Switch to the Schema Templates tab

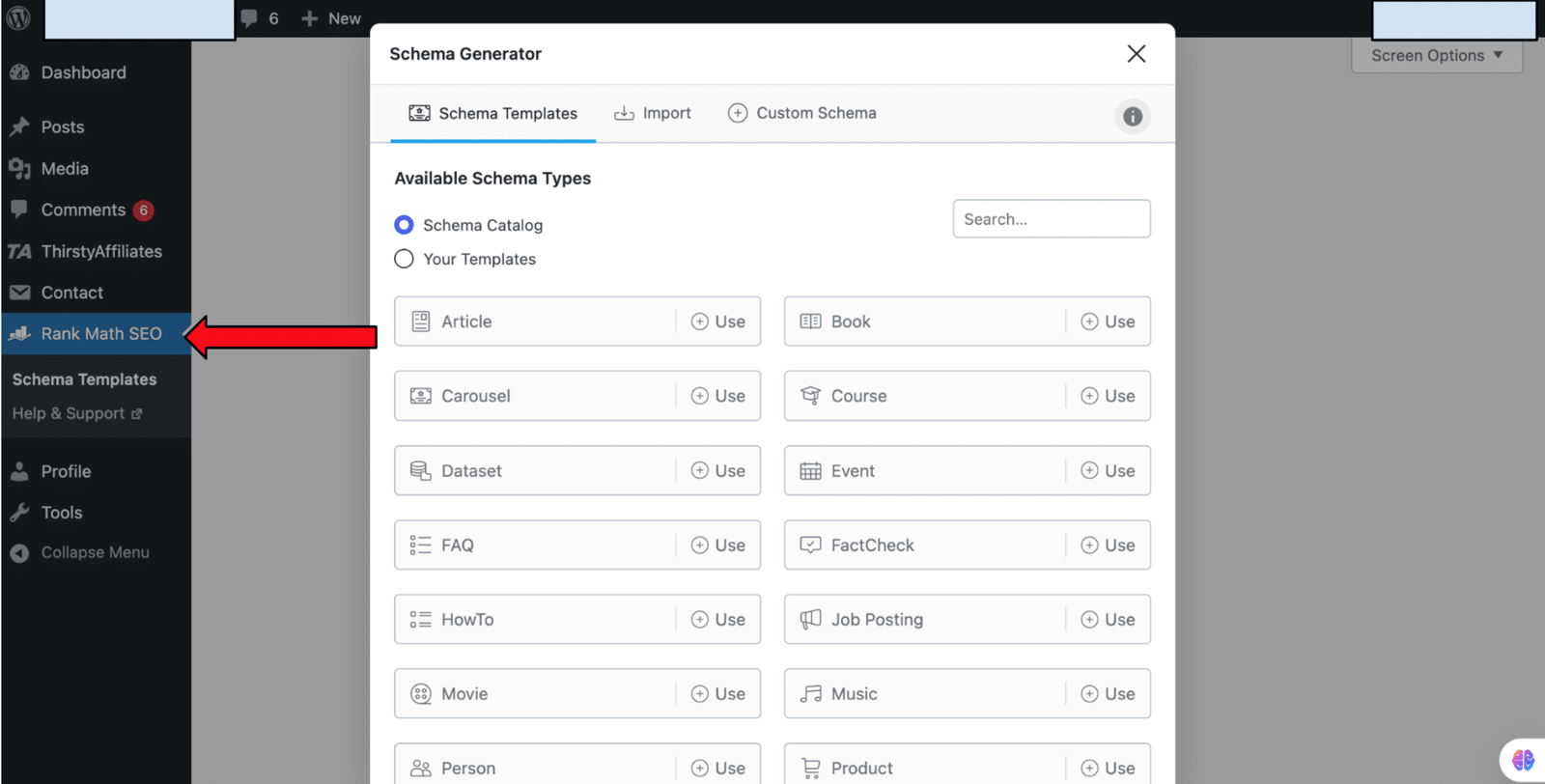tap(492, 114)
